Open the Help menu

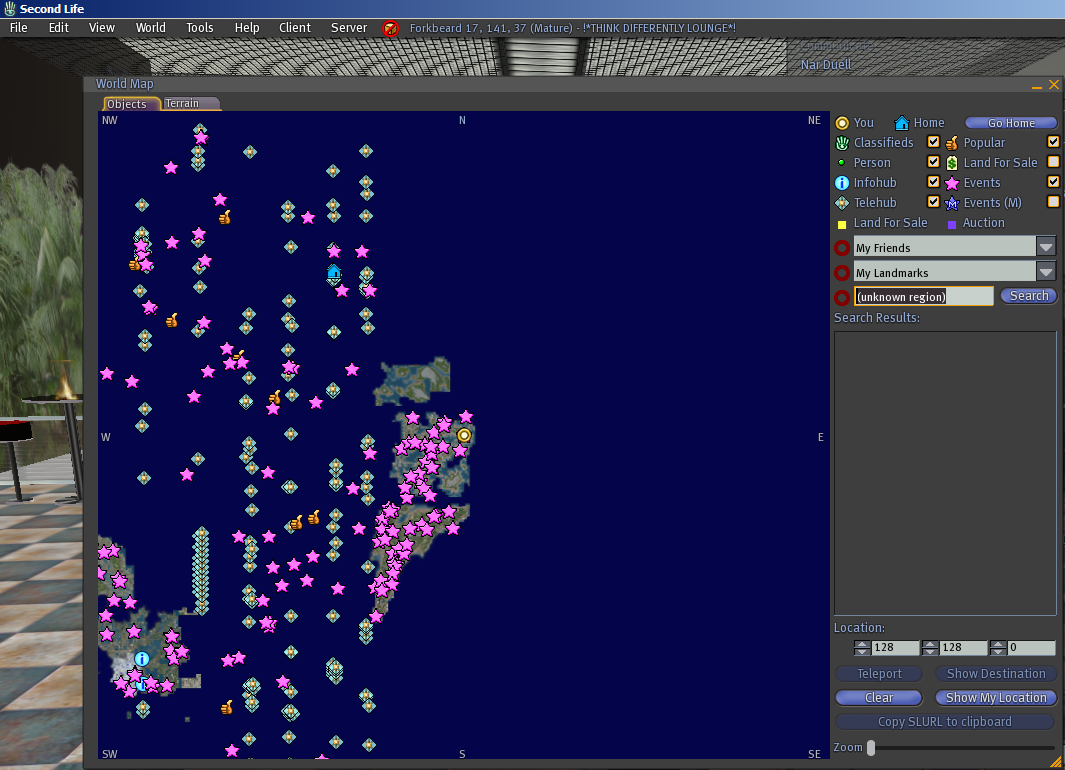point(247,28)
